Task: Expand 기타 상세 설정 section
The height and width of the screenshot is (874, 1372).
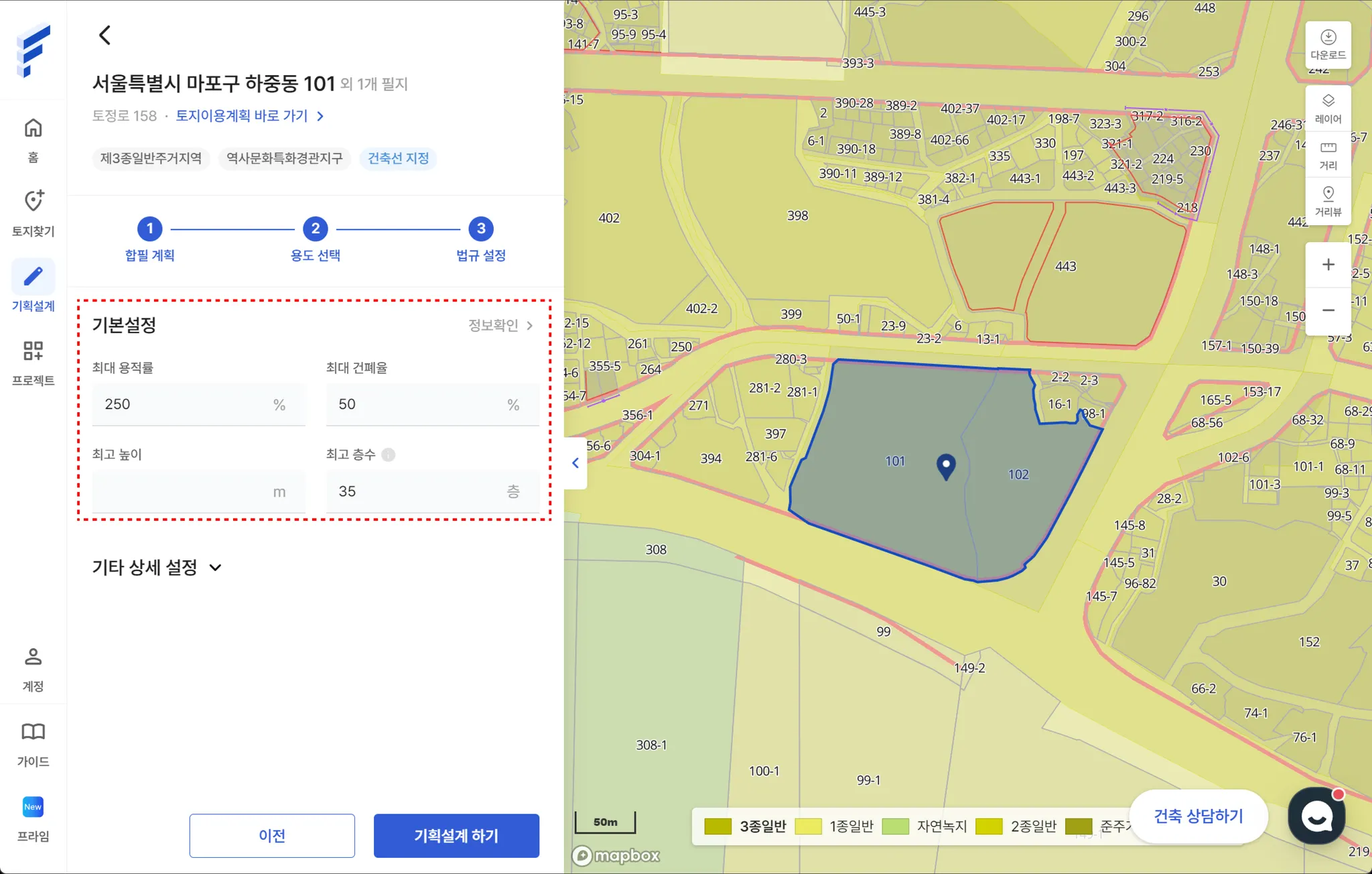Action: [x=157, y=568]
